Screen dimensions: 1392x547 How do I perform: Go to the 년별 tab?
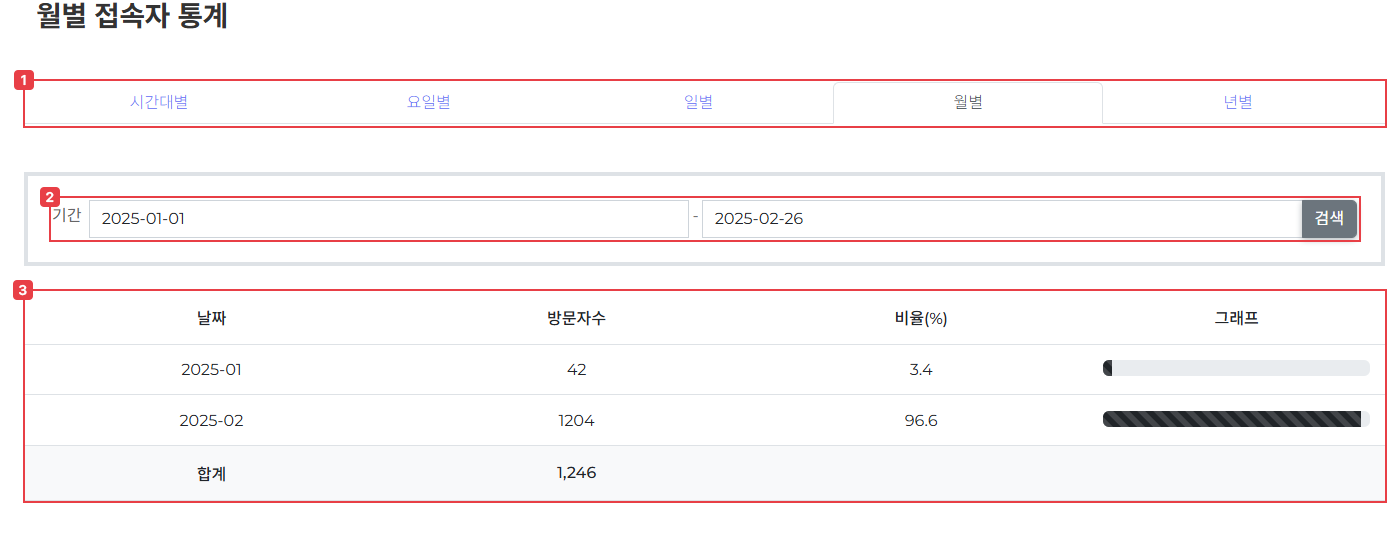click(x=1238, y=102)
